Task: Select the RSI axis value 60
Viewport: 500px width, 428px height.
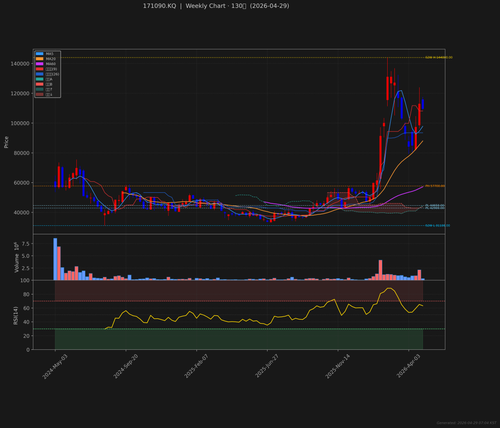Action: coord(27,308)
